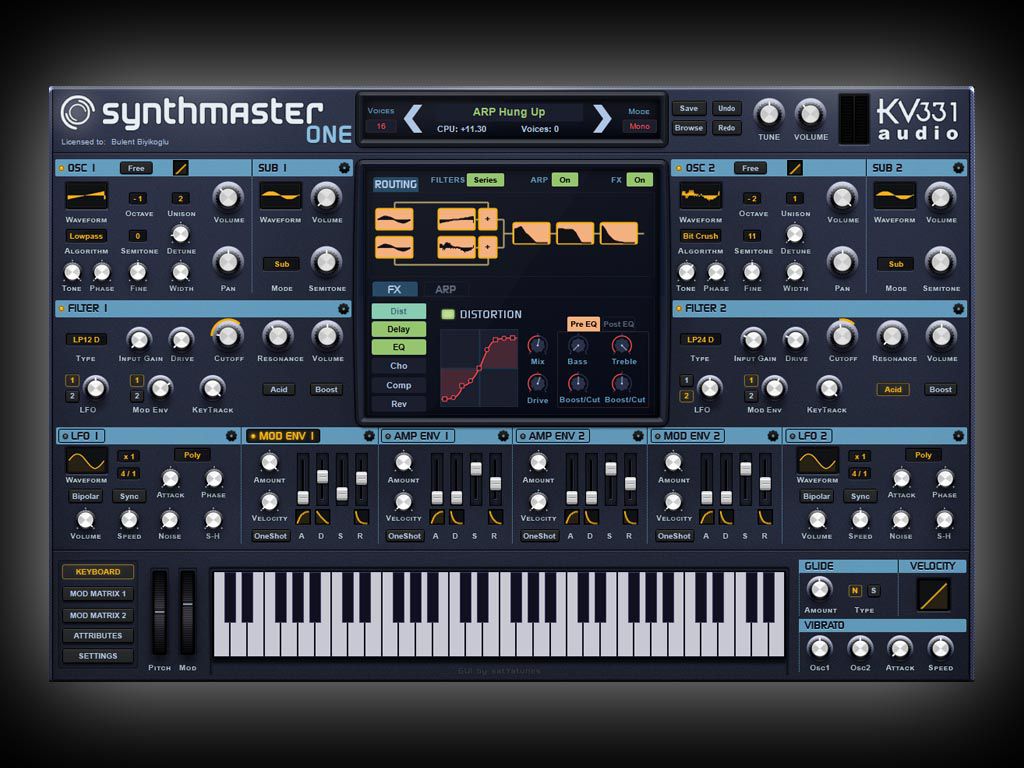Select the LFO 2 sine waveform display
Screen dimensions: 1024x768
coord(818,461)
